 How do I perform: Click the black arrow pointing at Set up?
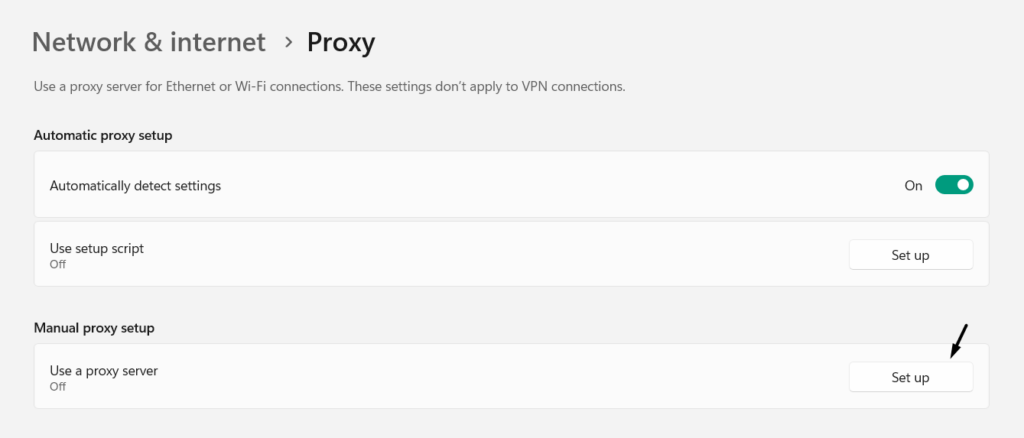[960, 341]
